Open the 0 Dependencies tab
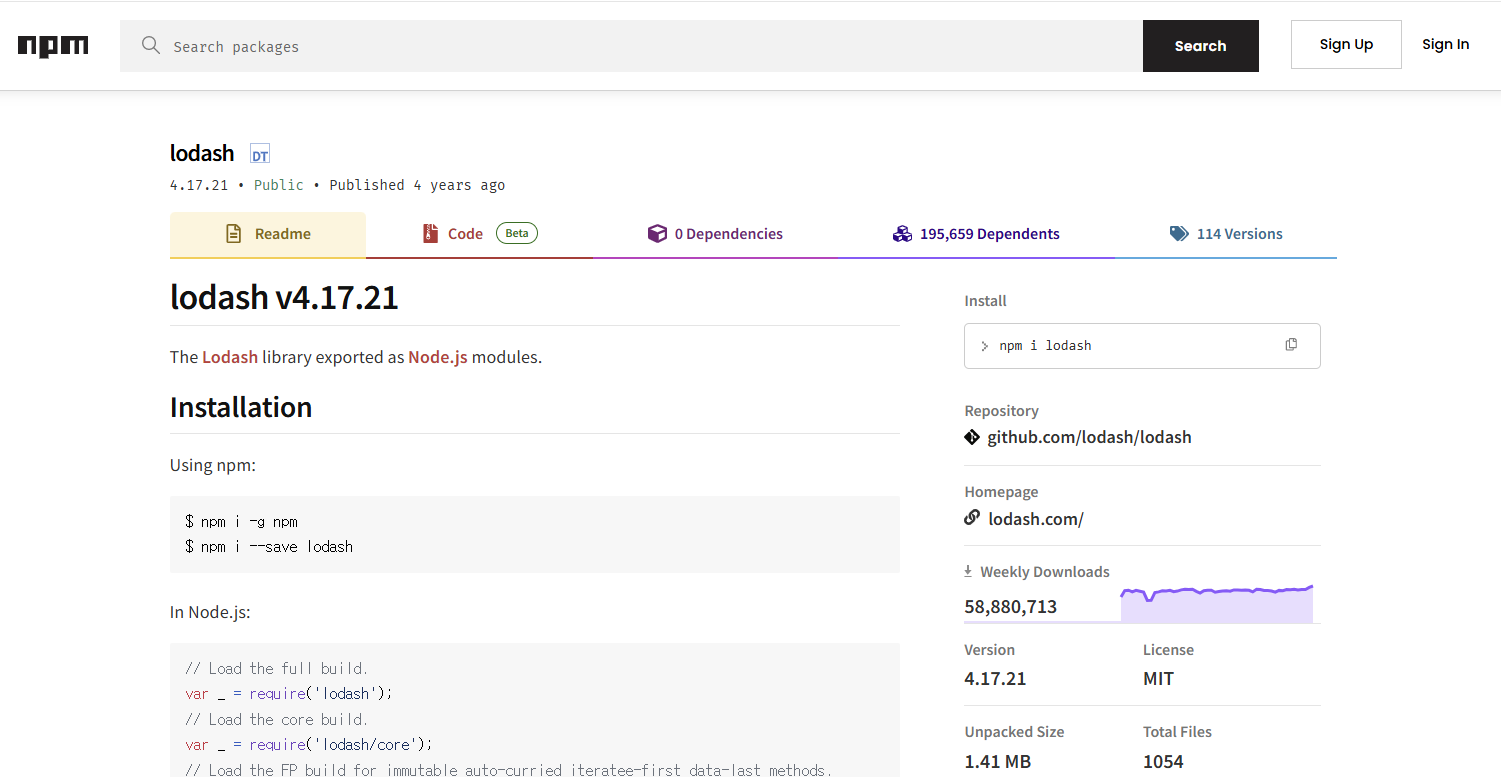This screenshot has width=1501, height=777. tap(715, 234)
